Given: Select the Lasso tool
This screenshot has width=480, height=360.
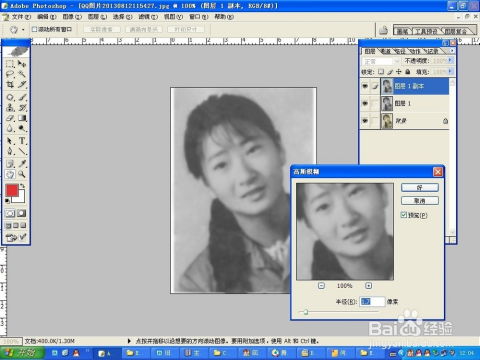Looking at the screenshot, I should [x=10, y=74].
